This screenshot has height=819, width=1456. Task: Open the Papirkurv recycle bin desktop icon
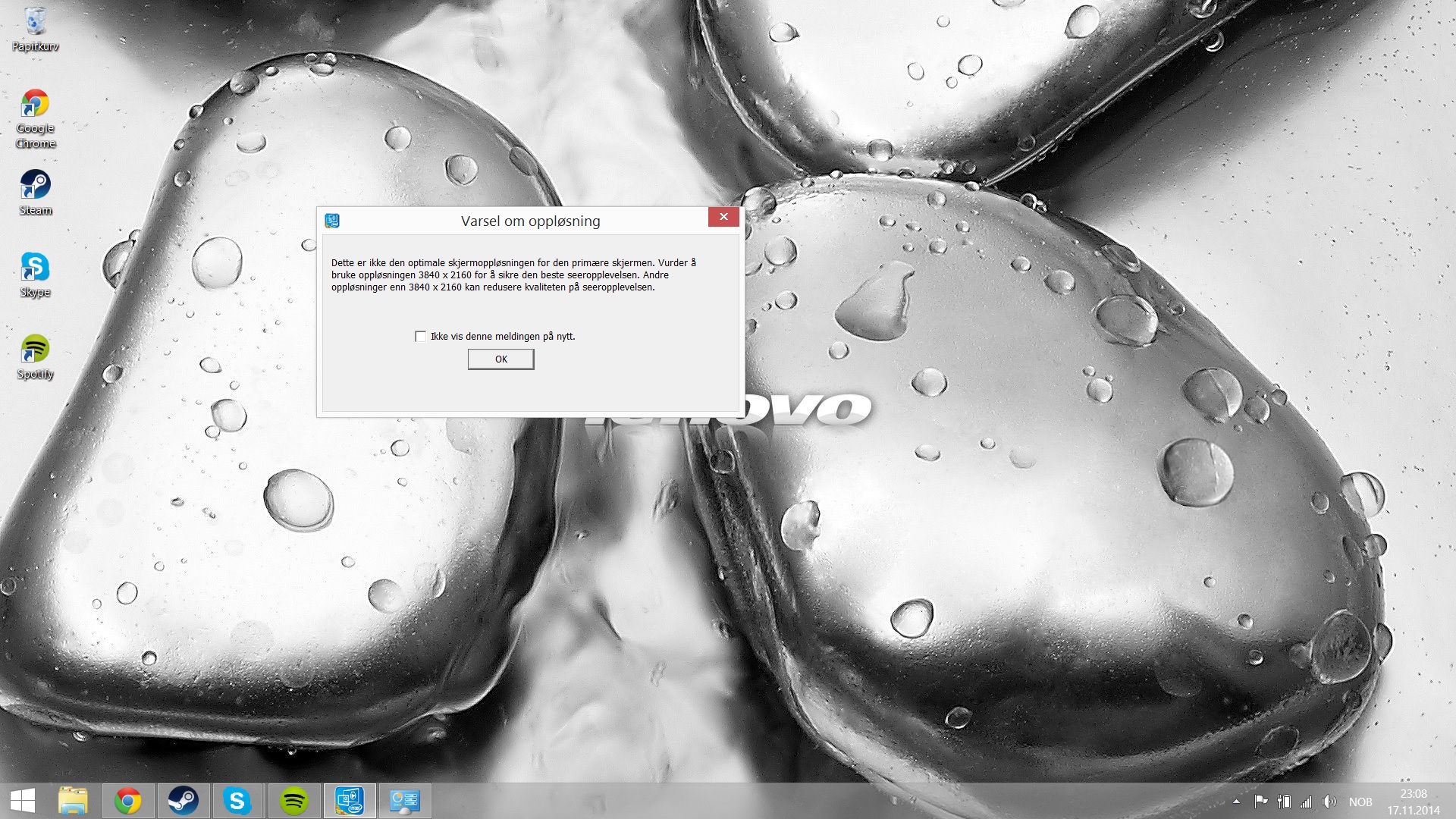coord(35,29)
